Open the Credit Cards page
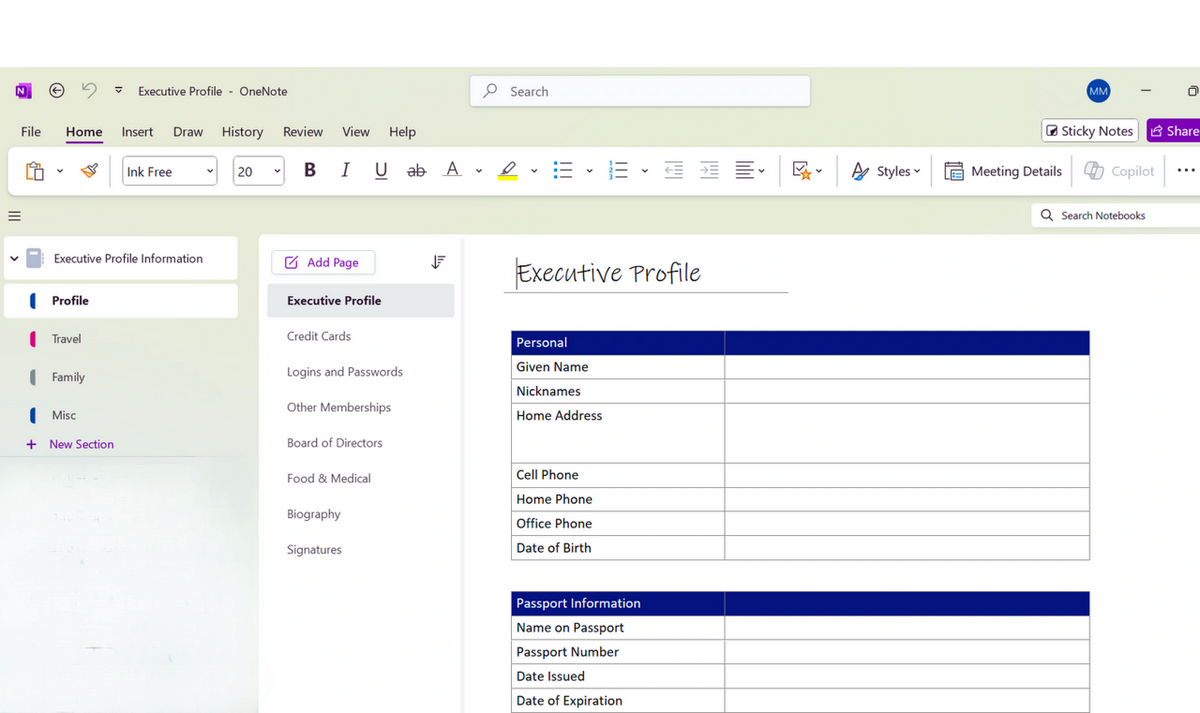The height and width of the screenshot is (713, 1200). point(318,336)
